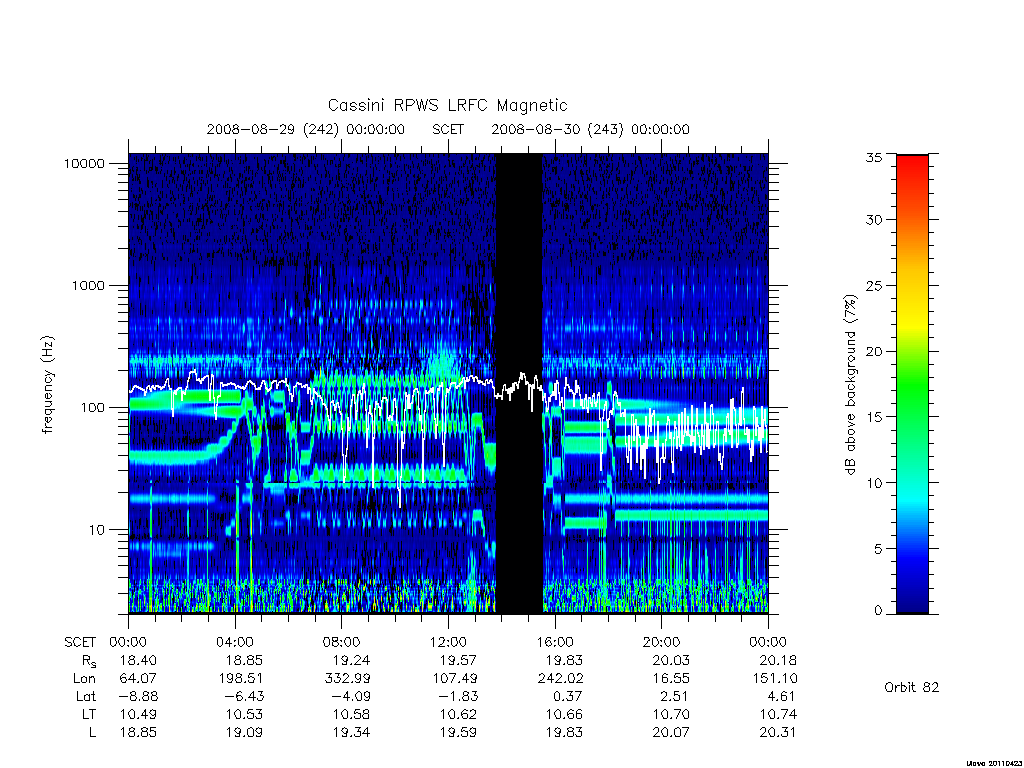Image resolution: width=1024 pixels, height=768 pixels.
Task: Click local time value 10.53
Action: pyautogui.click(x=244, y=714)
